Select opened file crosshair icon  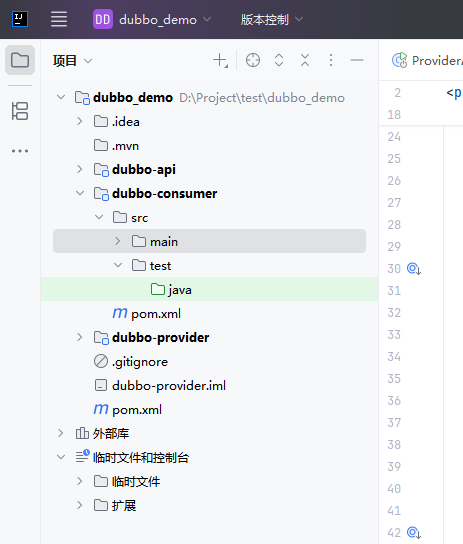[x=253, y=60]
